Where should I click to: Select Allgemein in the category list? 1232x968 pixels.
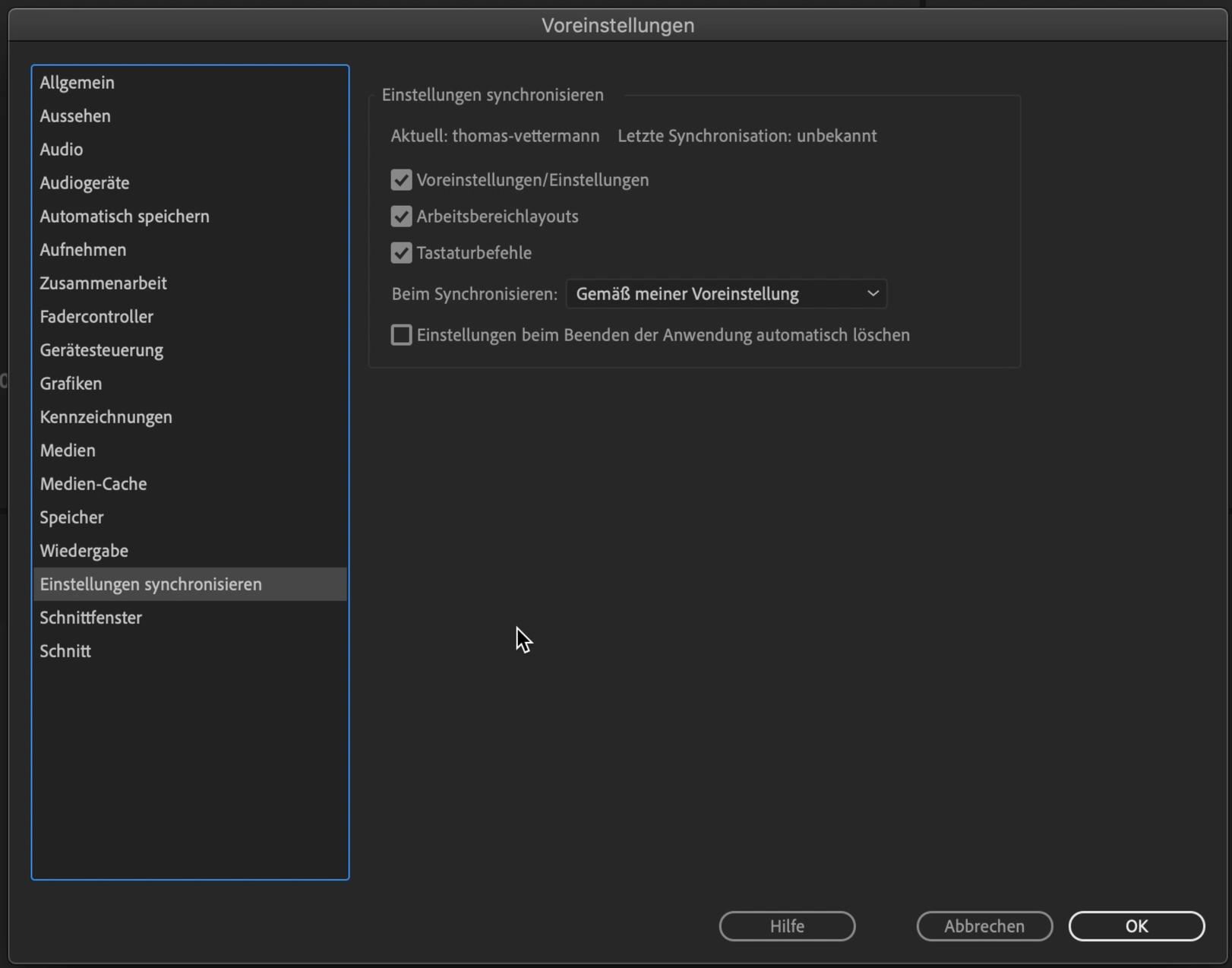[x=77, y=83]
